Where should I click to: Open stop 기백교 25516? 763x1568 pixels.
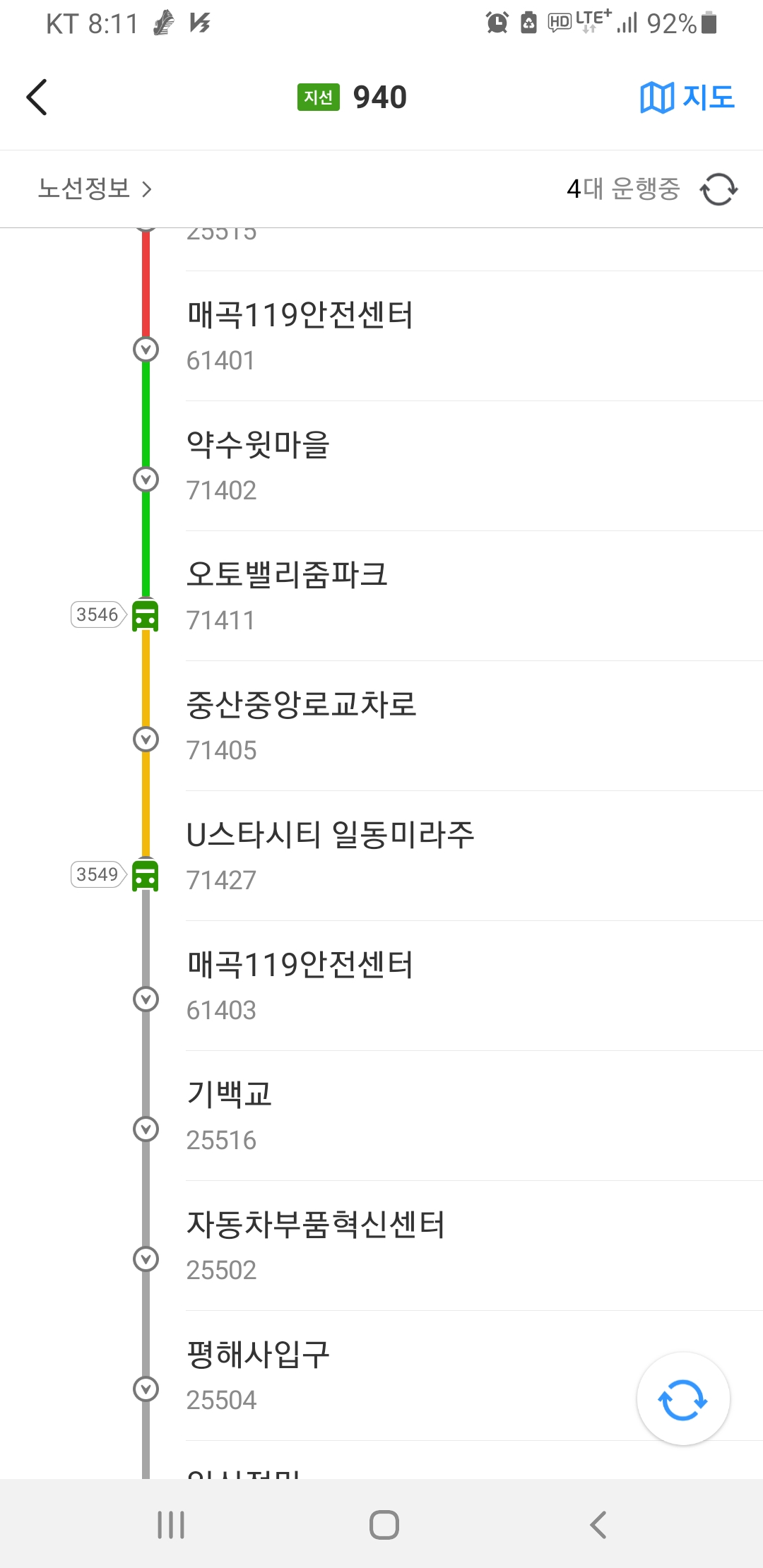[x=473, y=1116]
